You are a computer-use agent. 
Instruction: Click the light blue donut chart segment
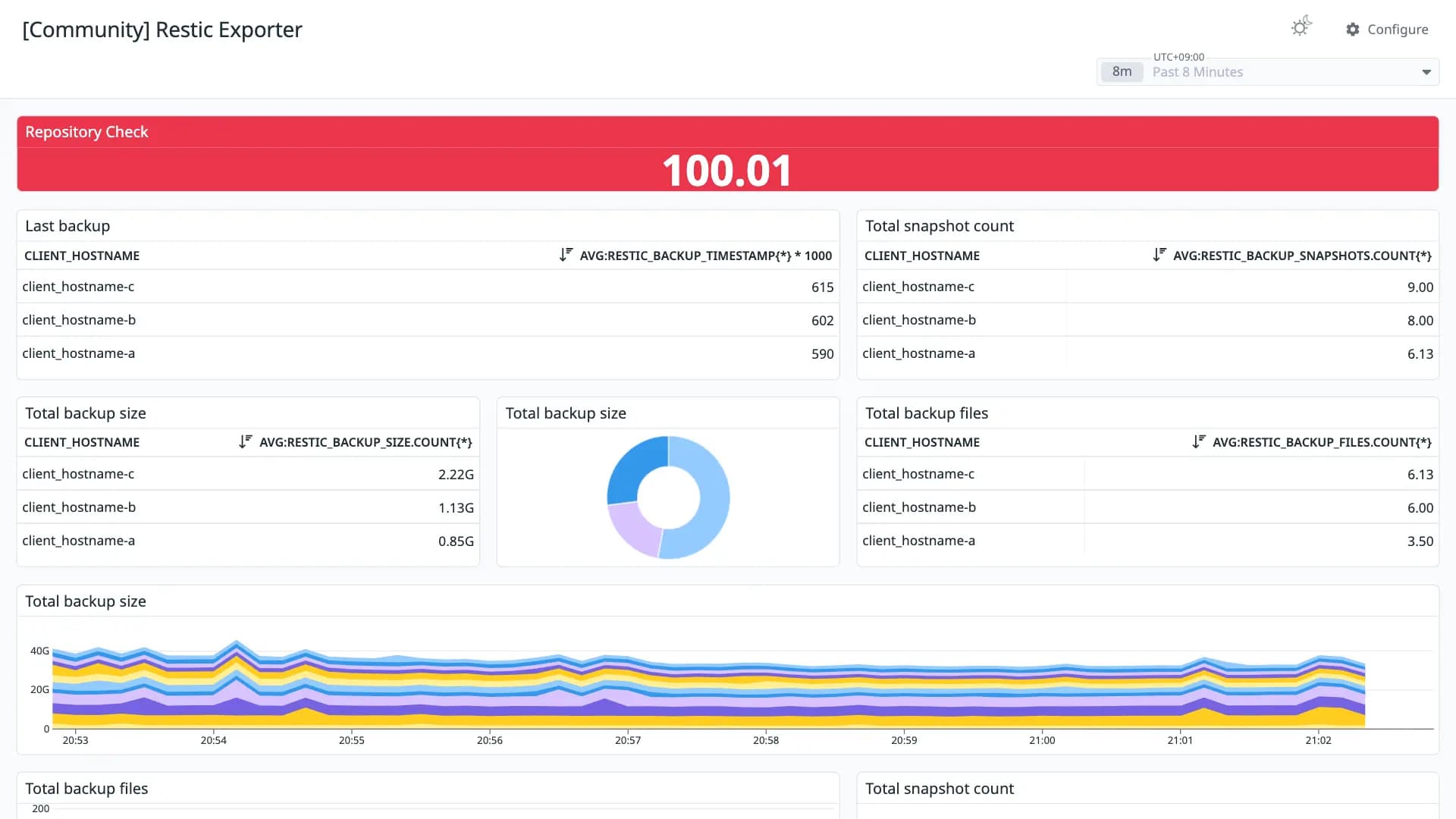[x=714, y=500]
